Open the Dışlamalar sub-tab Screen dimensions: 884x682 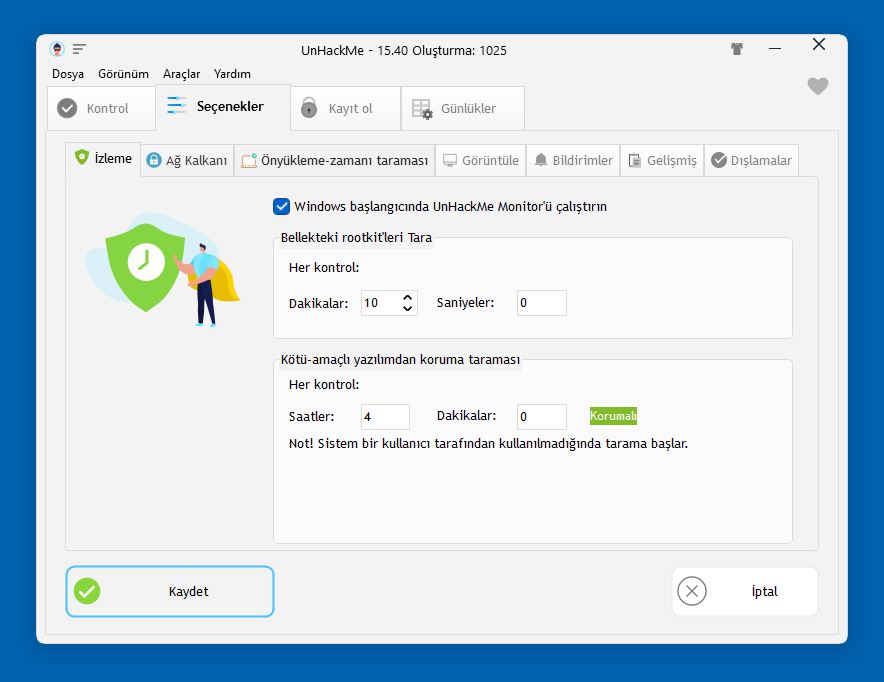[x=752, y=161]
